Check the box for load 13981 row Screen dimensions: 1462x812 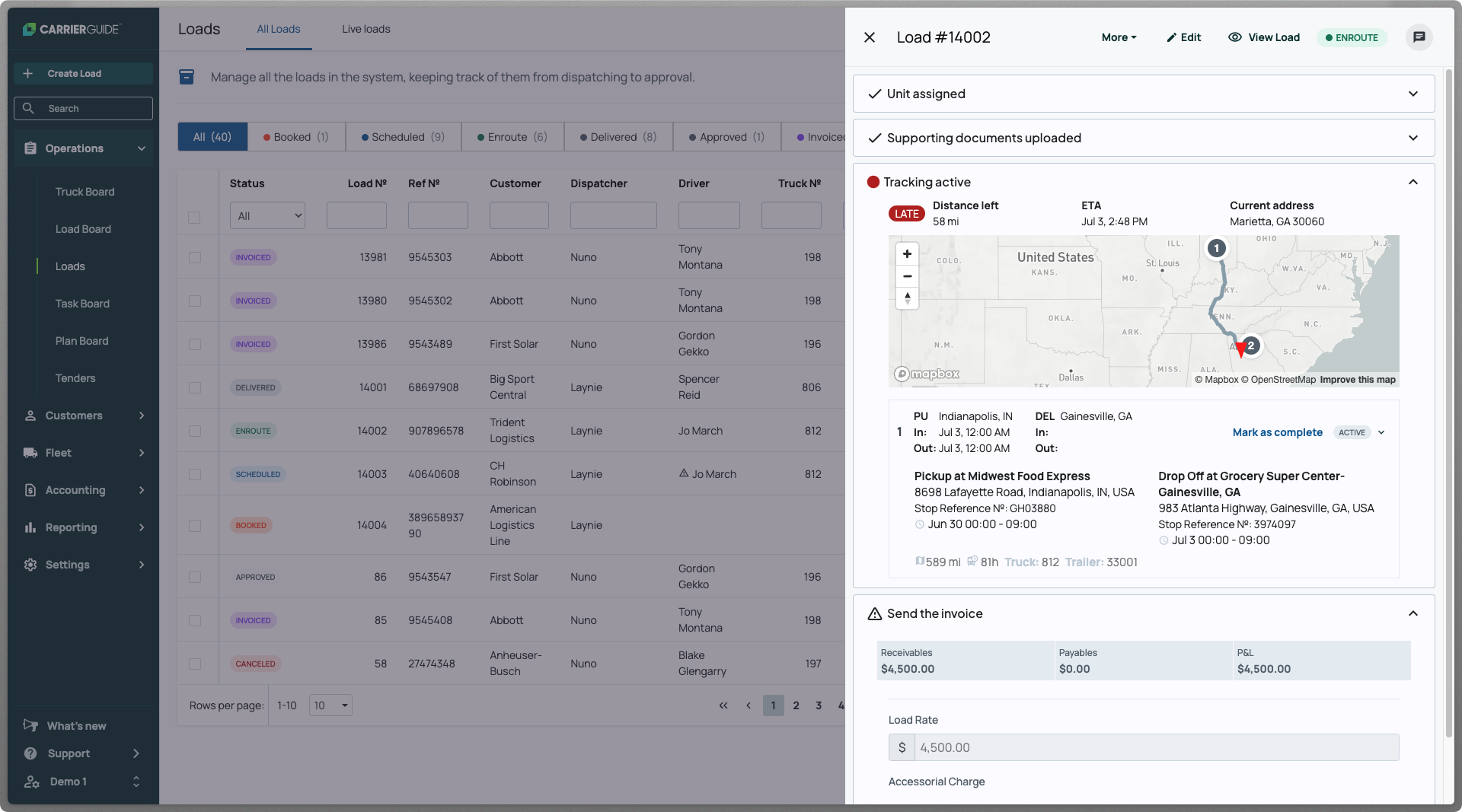point(195,258)
